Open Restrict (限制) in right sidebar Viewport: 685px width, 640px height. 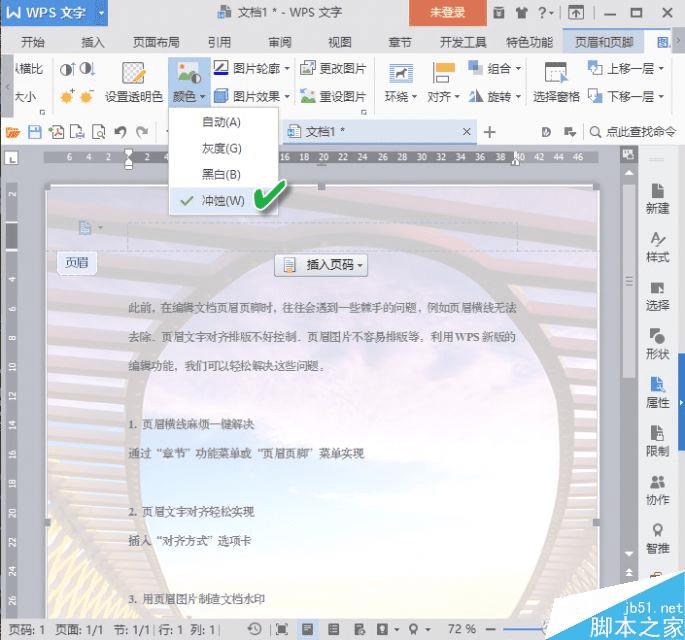tap(657, 442)
